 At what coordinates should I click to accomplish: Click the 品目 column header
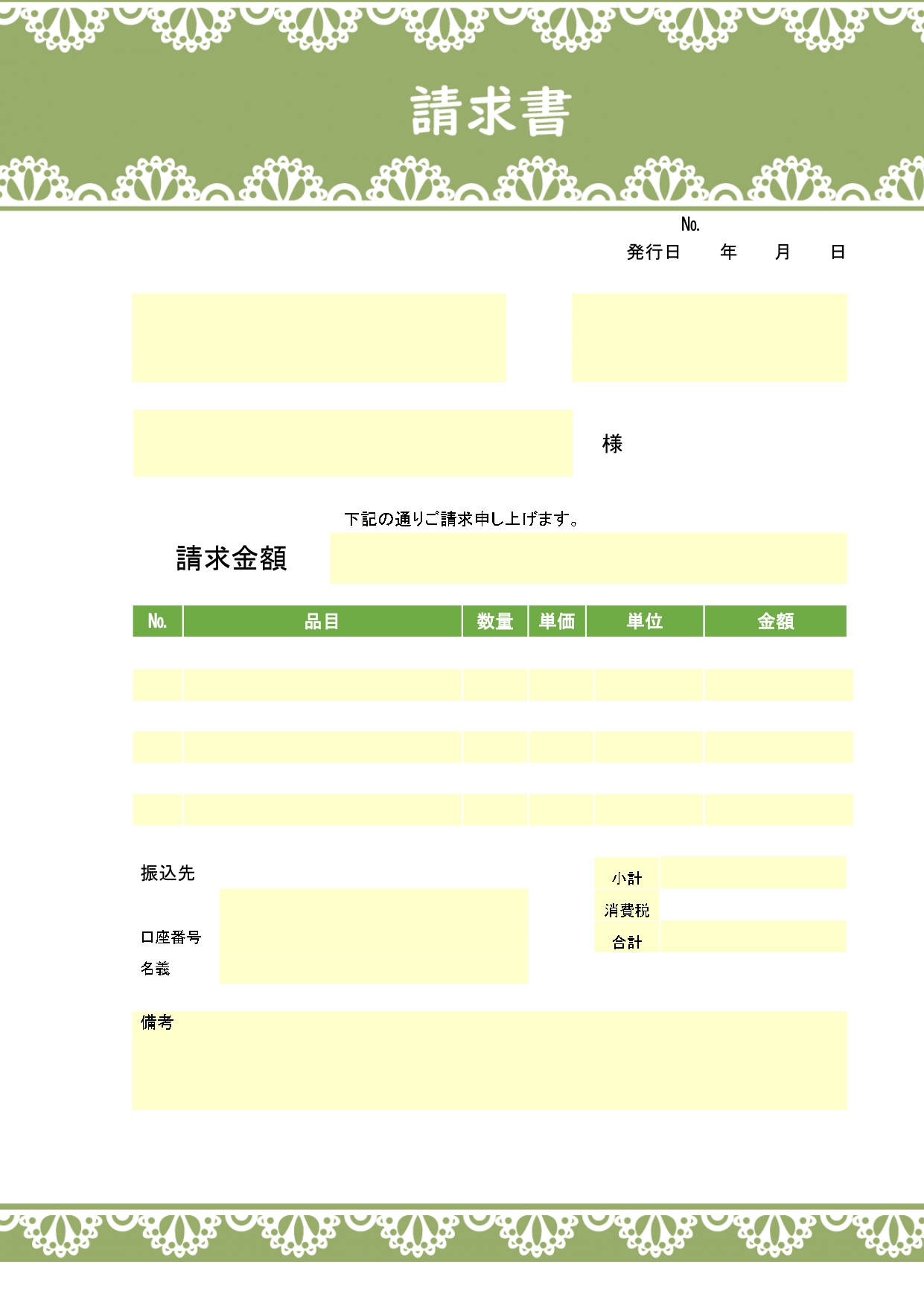point(322,621)
